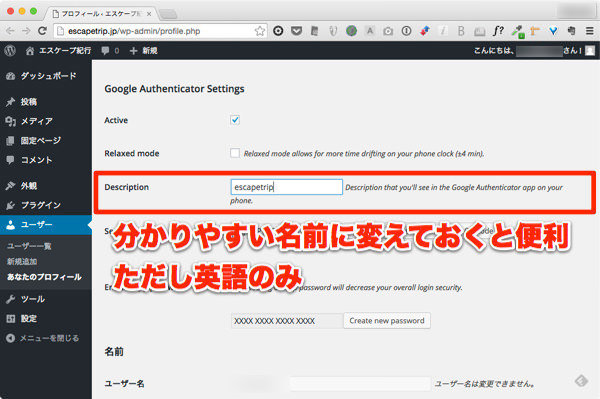Close the プロフィール browser tab
Viewport: 600px width, 399px height.
[149, 14]
